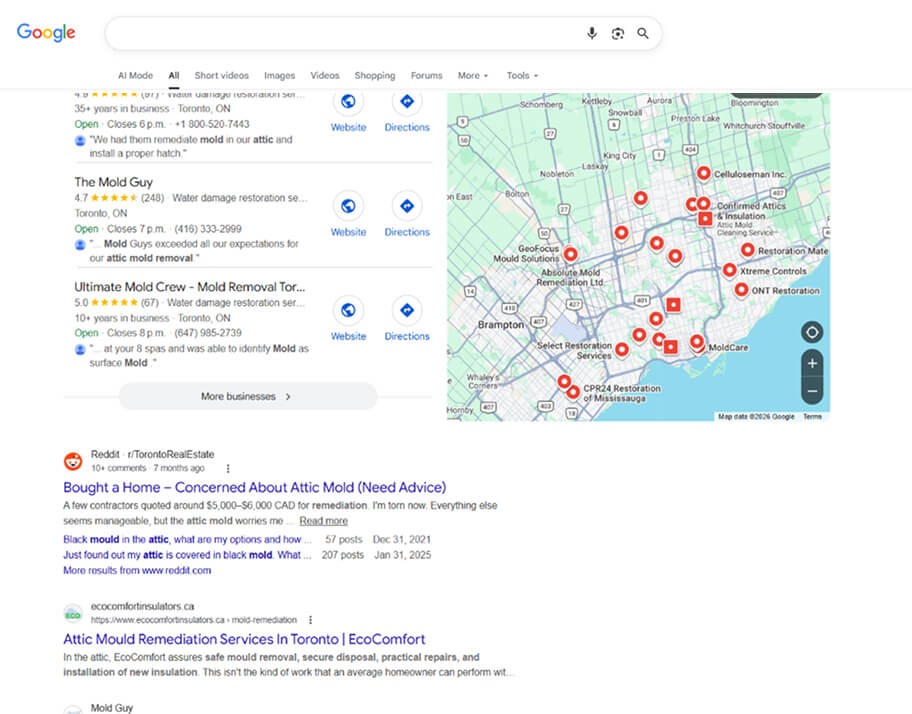Screen dimensions: 912x714
Task: Zoom out on the map
Action: (812, 390)
